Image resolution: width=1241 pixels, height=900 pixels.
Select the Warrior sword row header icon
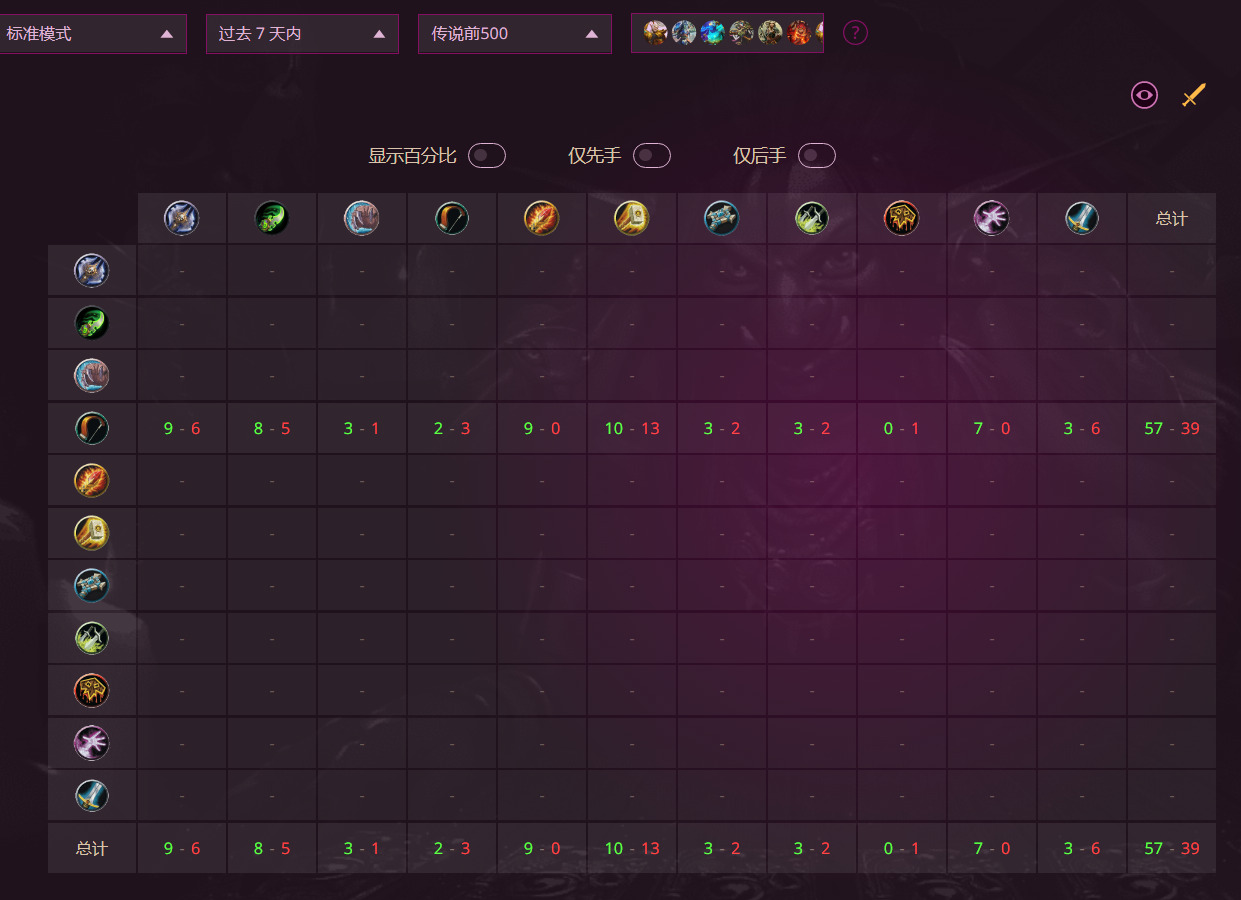[92, 795]
